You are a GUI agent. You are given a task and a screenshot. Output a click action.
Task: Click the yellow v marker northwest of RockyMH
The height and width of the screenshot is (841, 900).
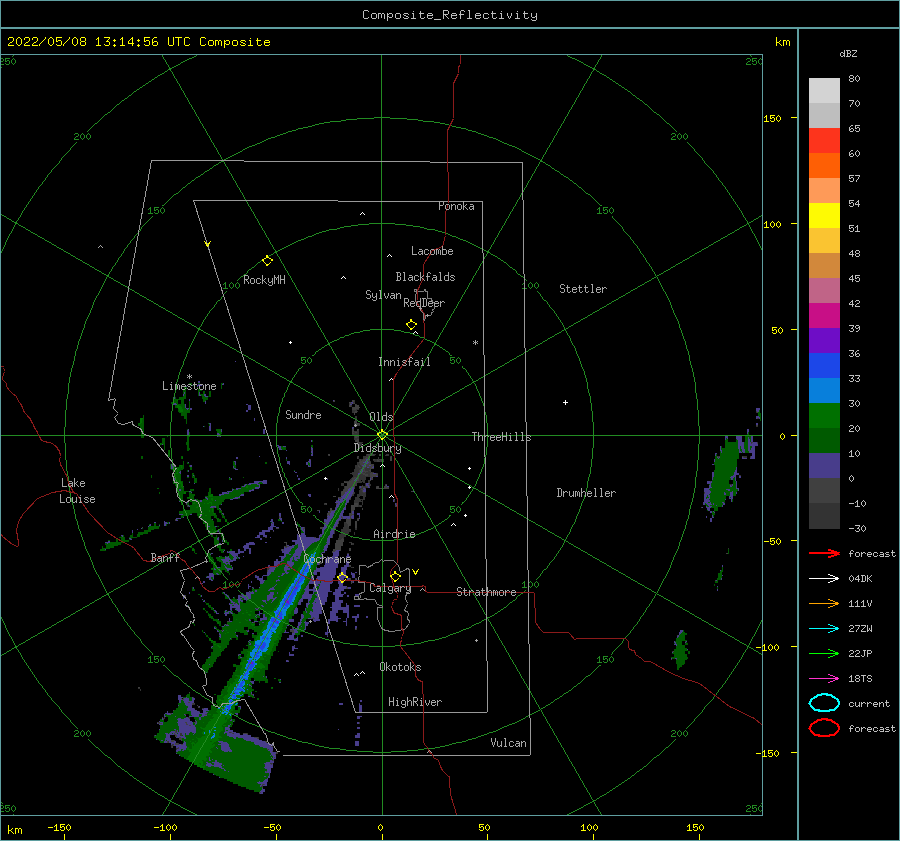(207, 244)
